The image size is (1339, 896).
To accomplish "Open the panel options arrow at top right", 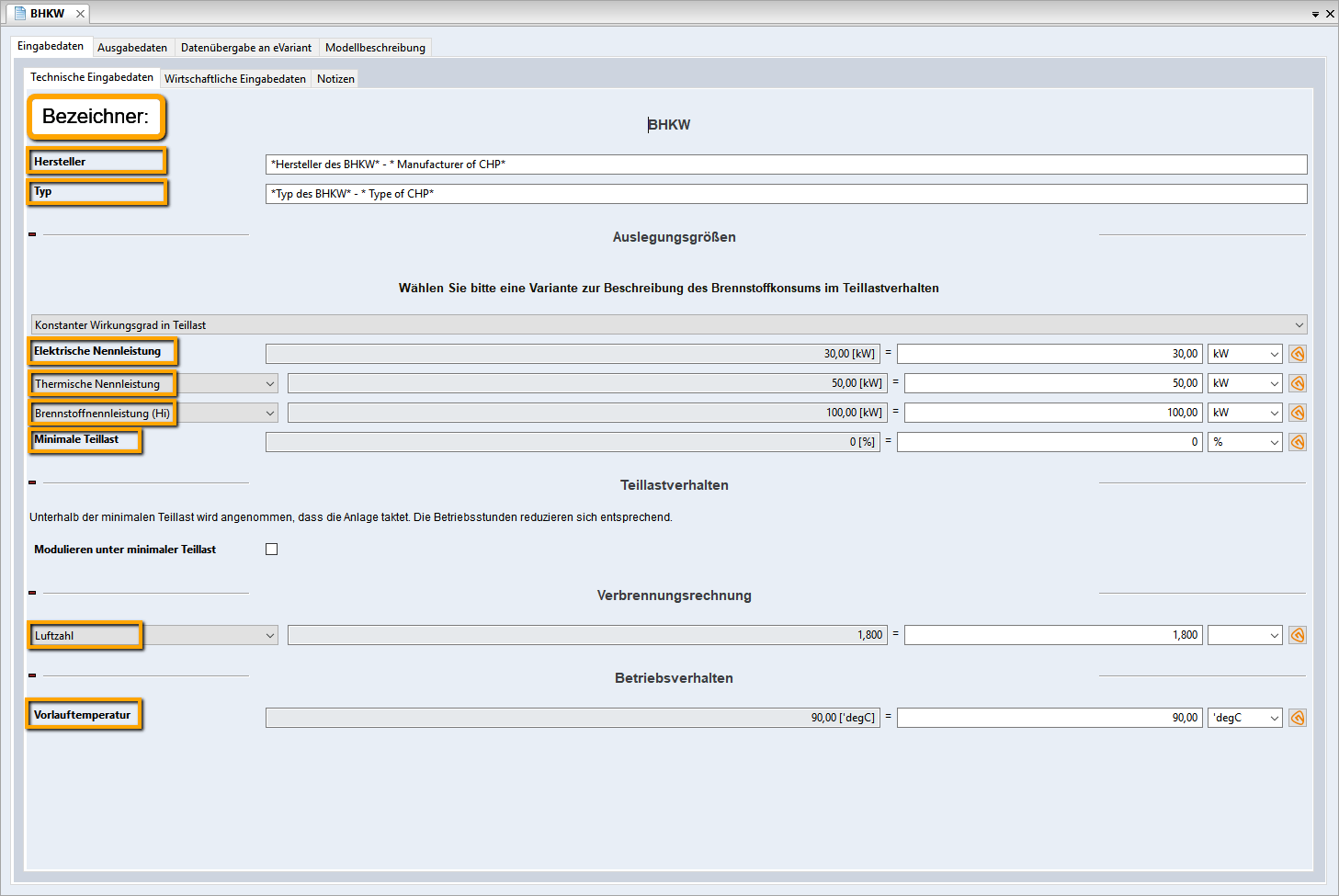I will (1315, 15).
